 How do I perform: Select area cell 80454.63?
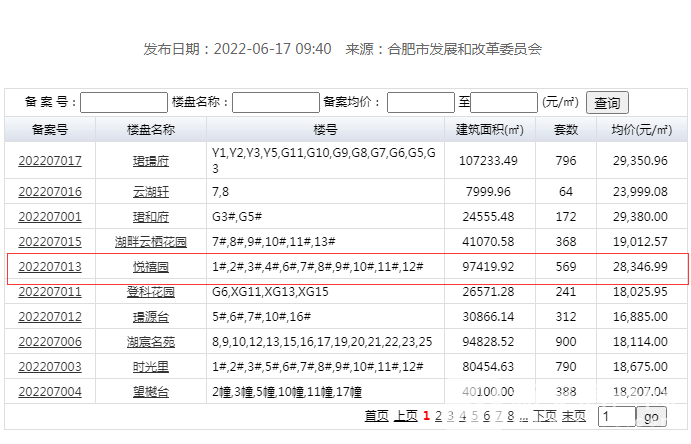[x=488, y=366]
